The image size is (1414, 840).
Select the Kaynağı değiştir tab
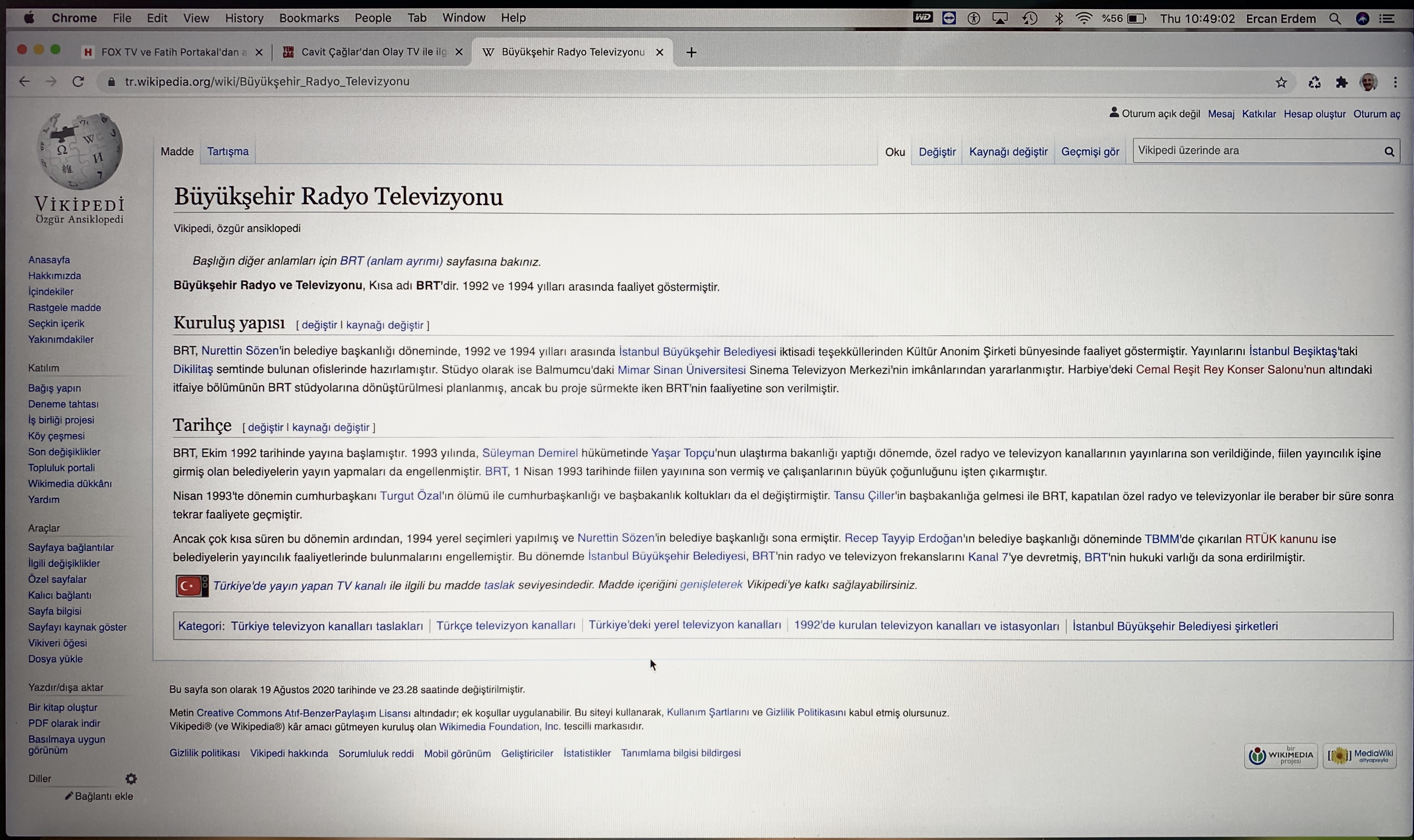[x=1008, y=152]
